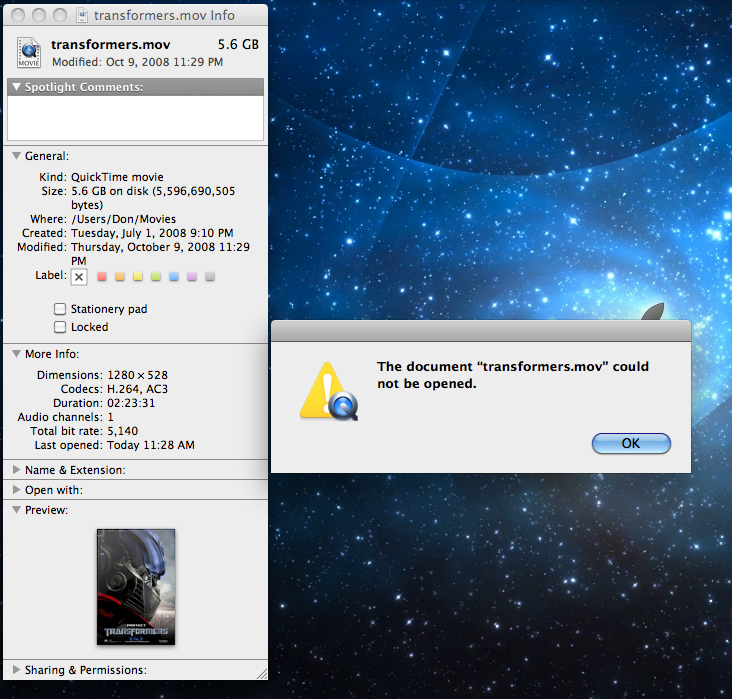Click the document proxy icon in title bar
Viewport: 732px width, 699px height.
(x=82, y=15)
